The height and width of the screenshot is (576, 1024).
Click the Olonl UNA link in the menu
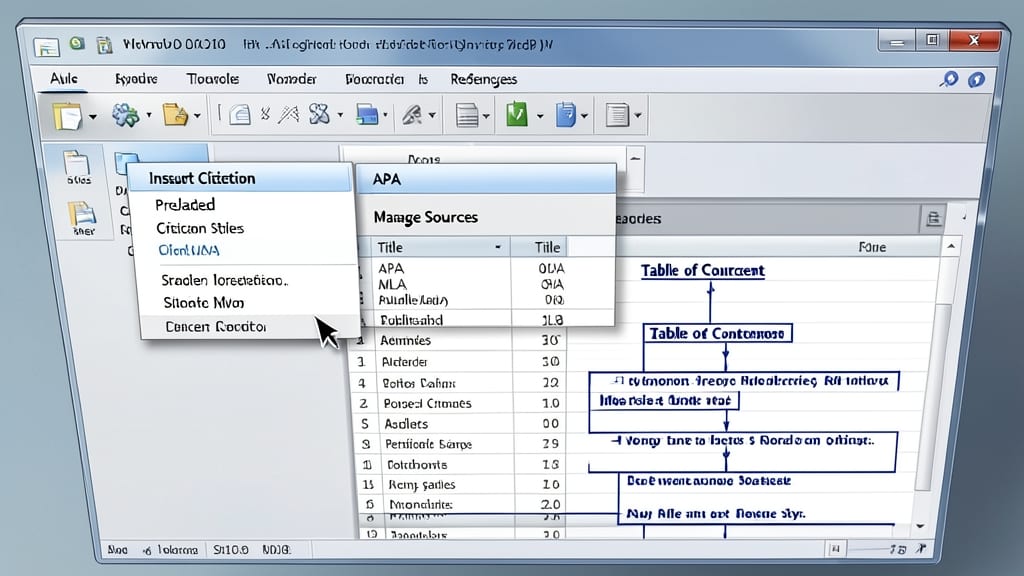click(x=189, y=251)
